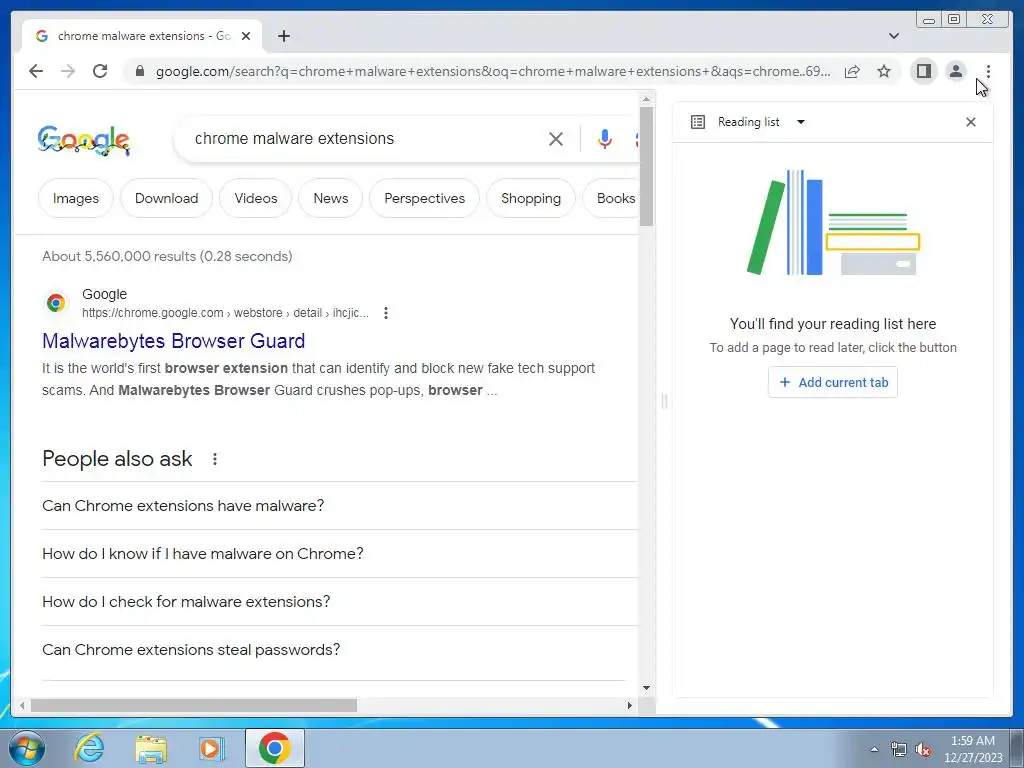Open the Reading list dropdown arrow

[801, 122]
